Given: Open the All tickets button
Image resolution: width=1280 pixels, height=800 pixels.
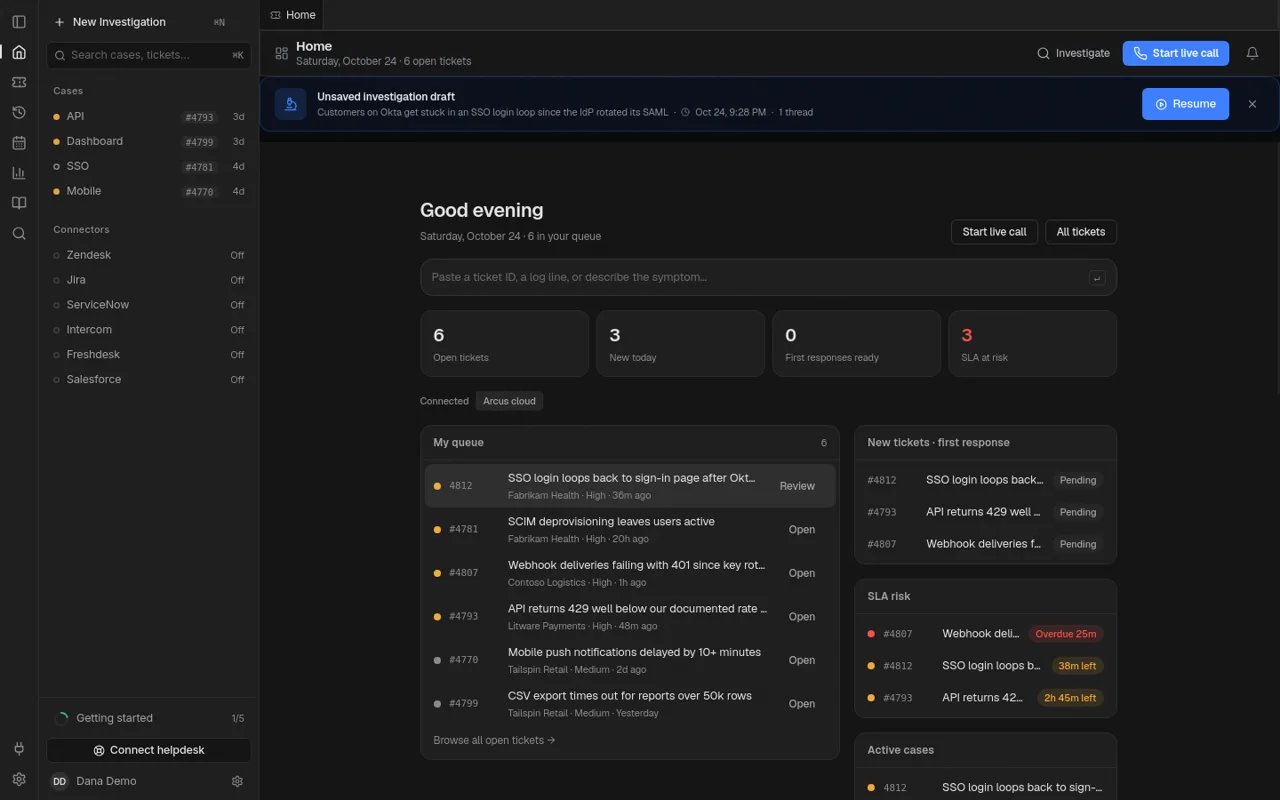Looking at the screenshot, I should click(1081, 232).
